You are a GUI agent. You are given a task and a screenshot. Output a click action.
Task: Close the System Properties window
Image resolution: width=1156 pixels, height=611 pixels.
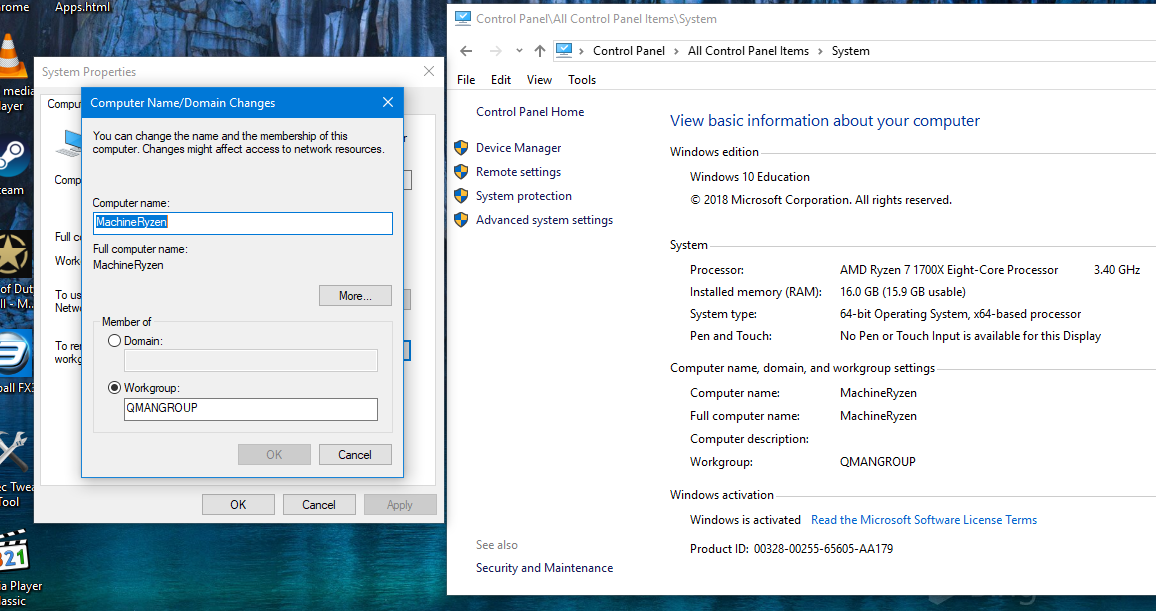point(429,71)
